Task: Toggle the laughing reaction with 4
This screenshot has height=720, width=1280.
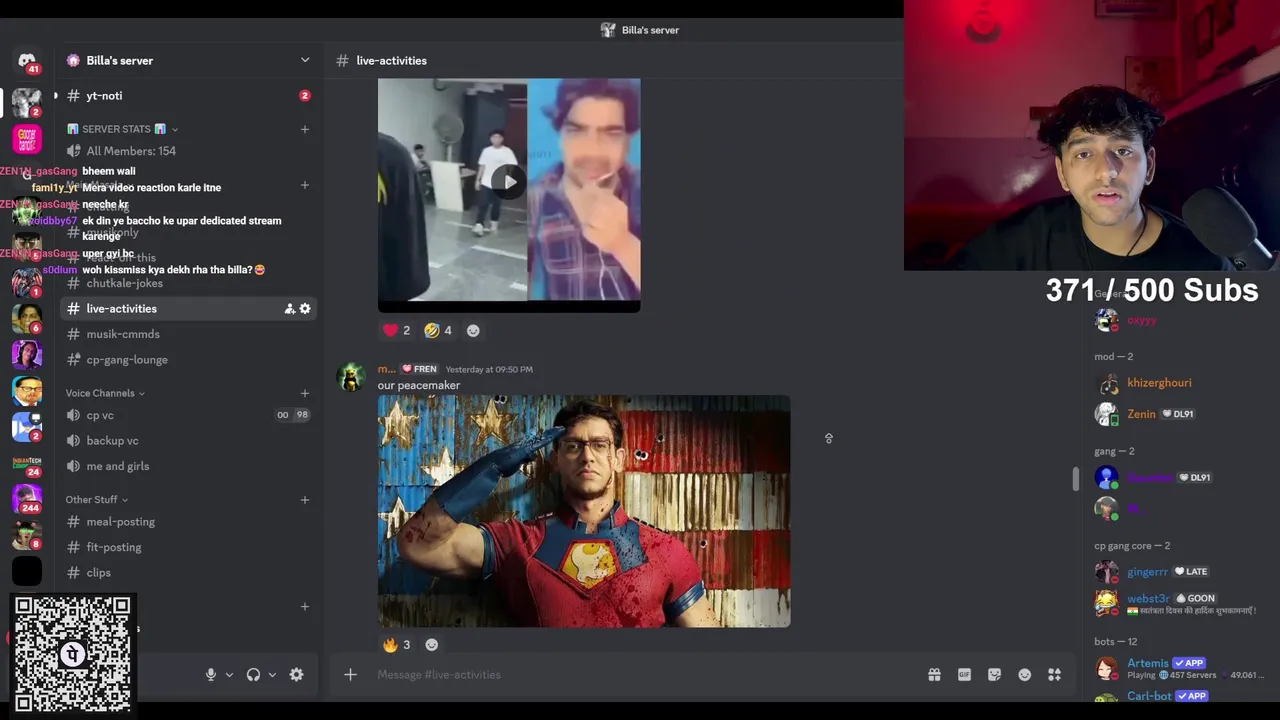Action: pos(438,331)
